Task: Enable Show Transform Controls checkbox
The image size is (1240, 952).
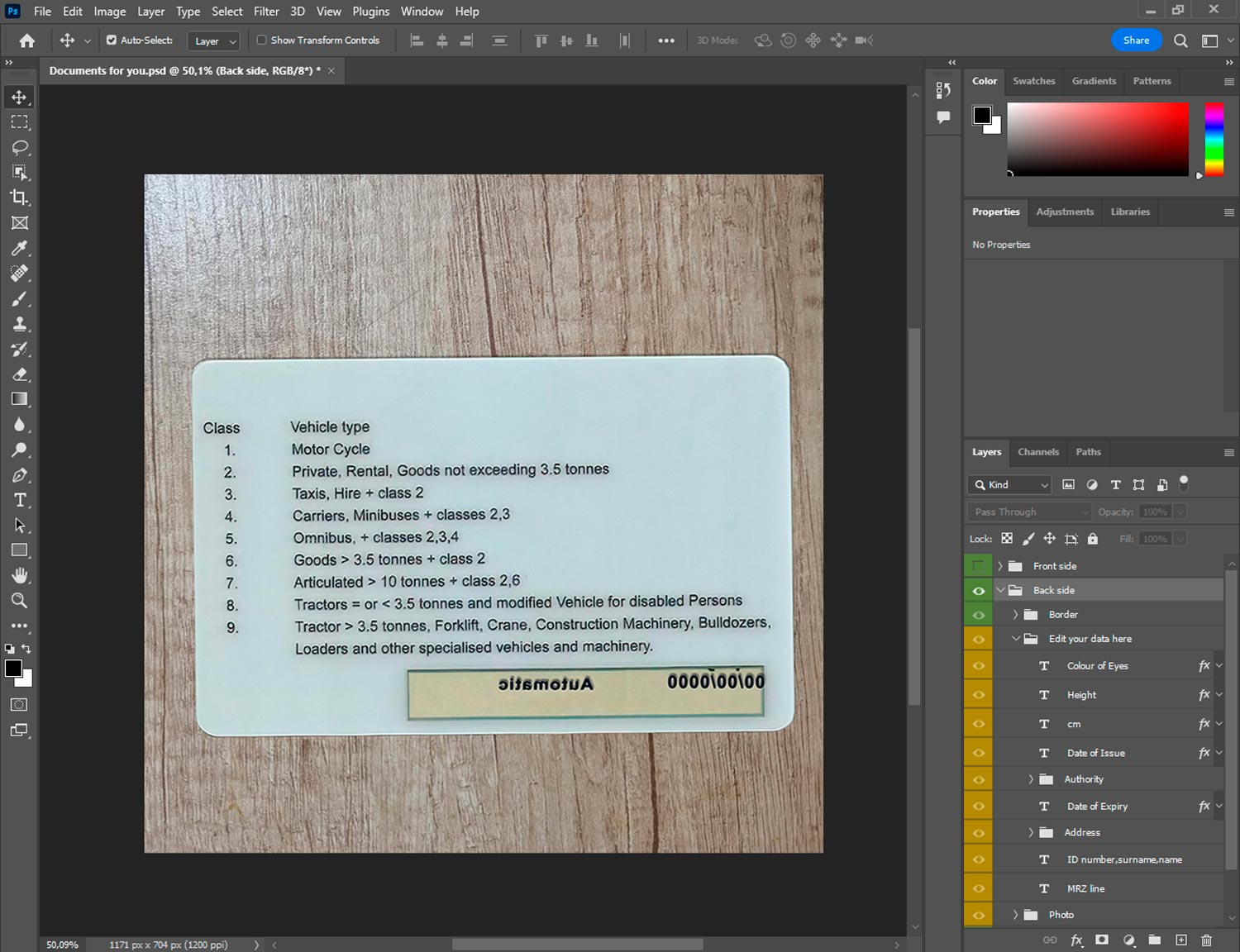Action: coord(261,40)
